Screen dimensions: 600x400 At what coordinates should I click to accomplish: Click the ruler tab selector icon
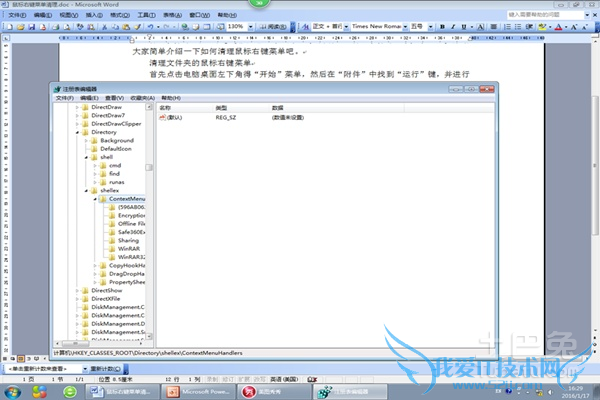click(6, 38)
